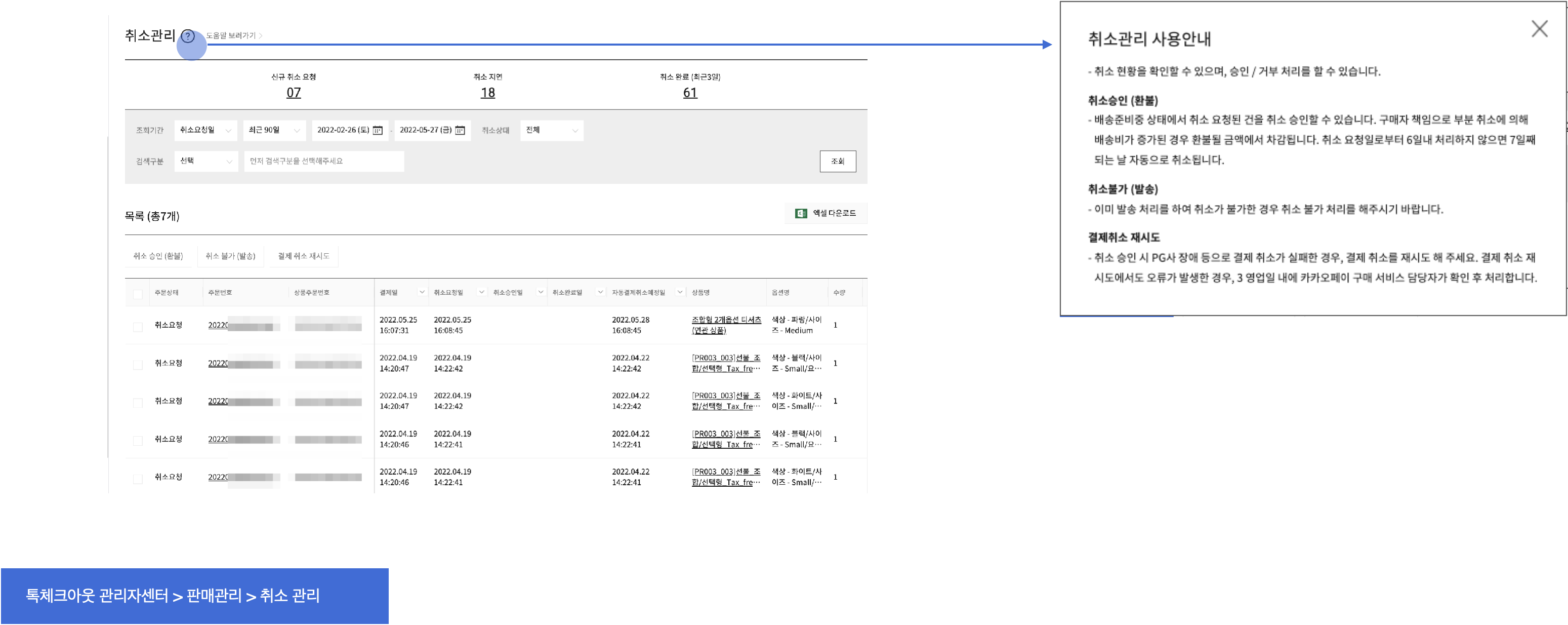Click the search keyword input field

point(323,162)
